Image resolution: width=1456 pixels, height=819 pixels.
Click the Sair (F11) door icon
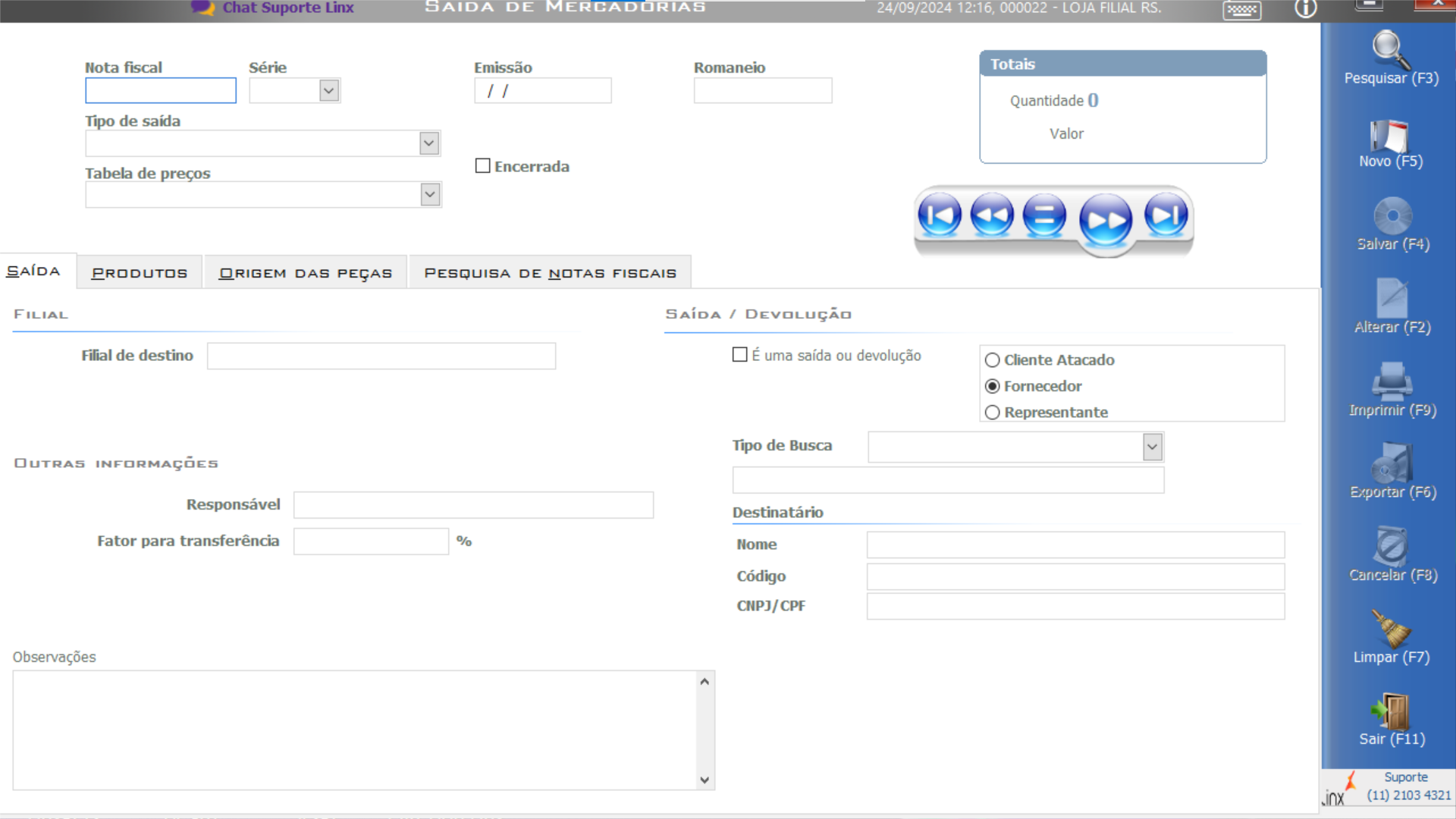click(x=1392, y=712)
